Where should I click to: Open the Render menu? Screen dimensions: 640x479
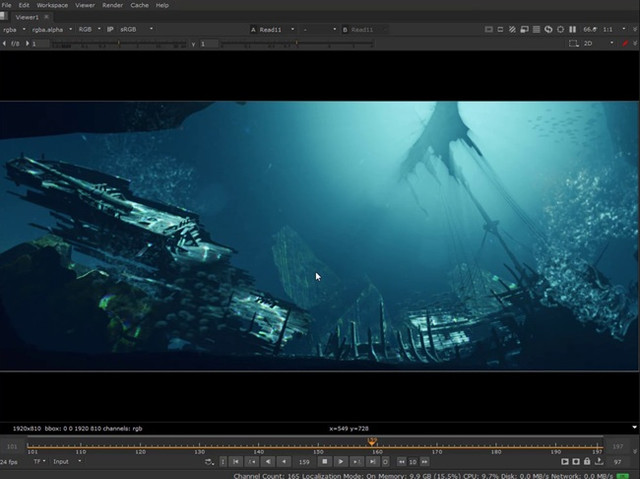(113, 5)
